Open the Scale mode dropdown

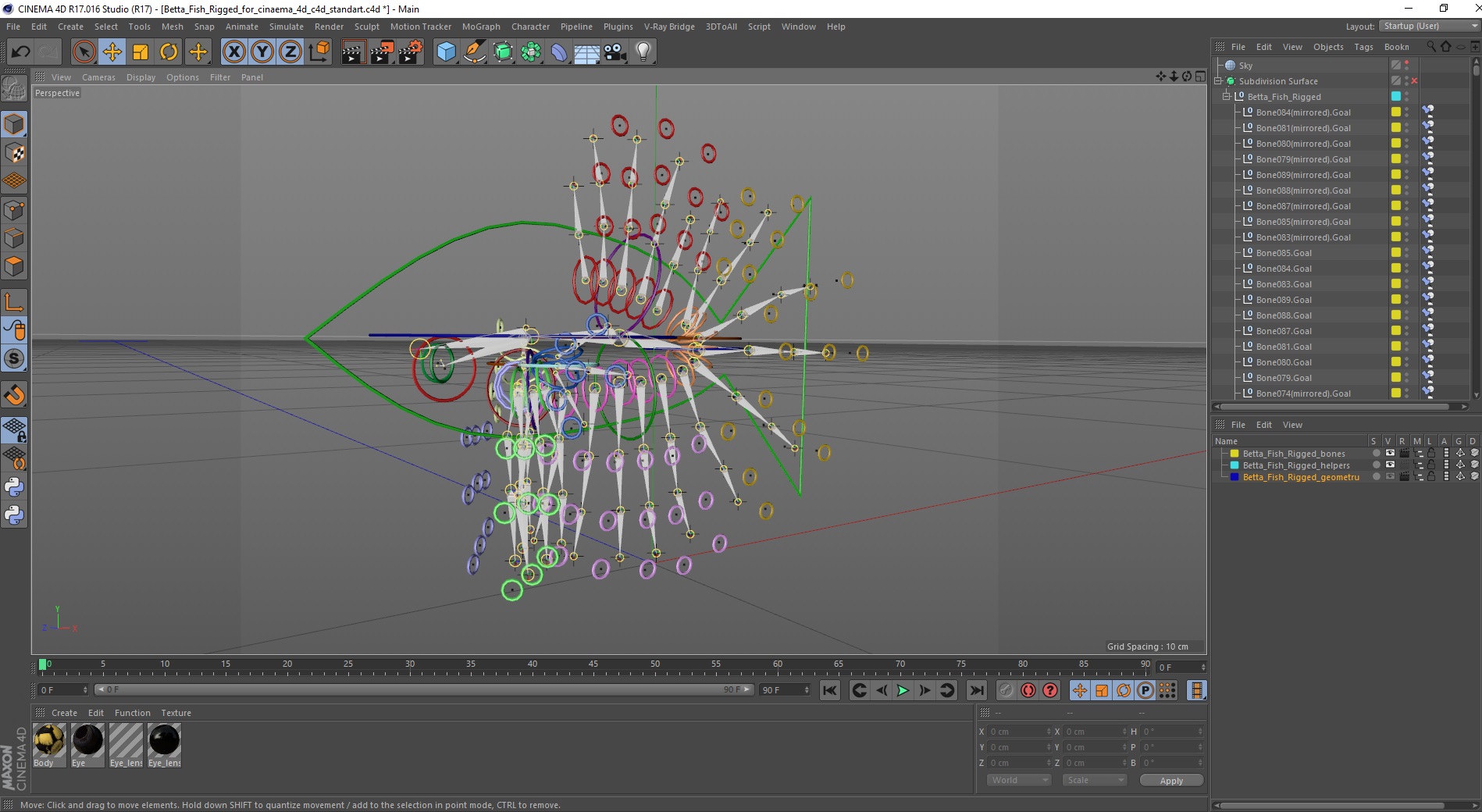[x=1095, y=780]
